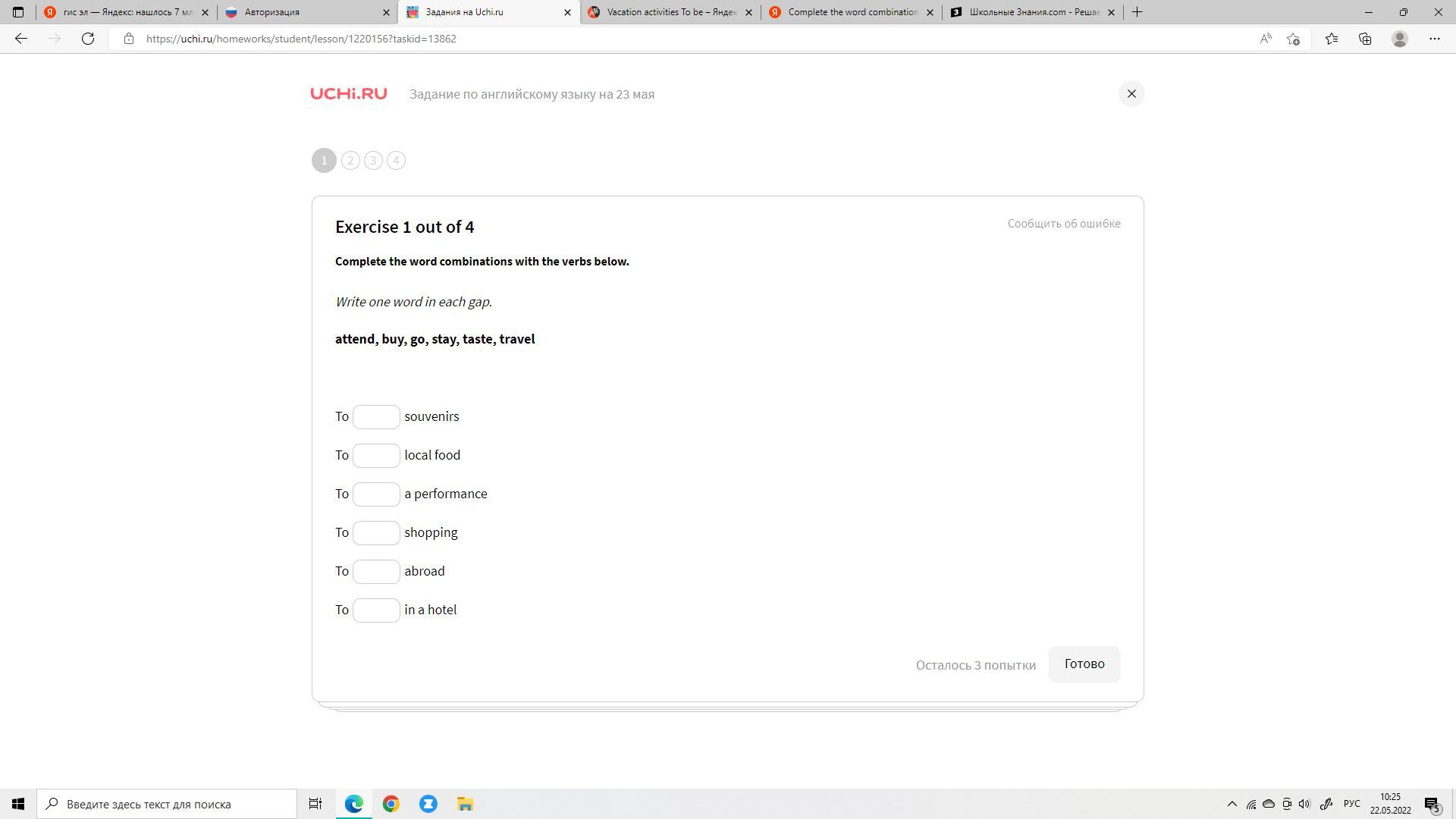1456x819 pixels.
Task: Show hidden system tray icons
Action: pos(1232,804)
